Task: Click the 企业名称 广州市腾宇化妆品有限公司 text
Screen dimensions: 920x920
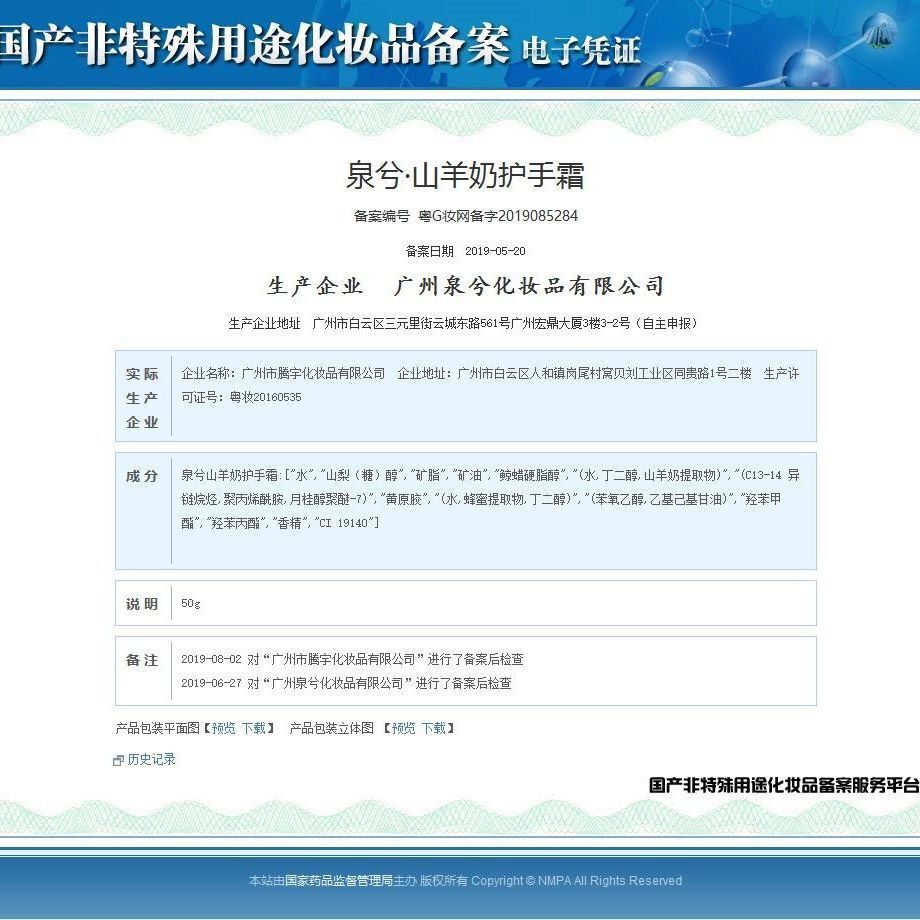Action: pos(283,373)
